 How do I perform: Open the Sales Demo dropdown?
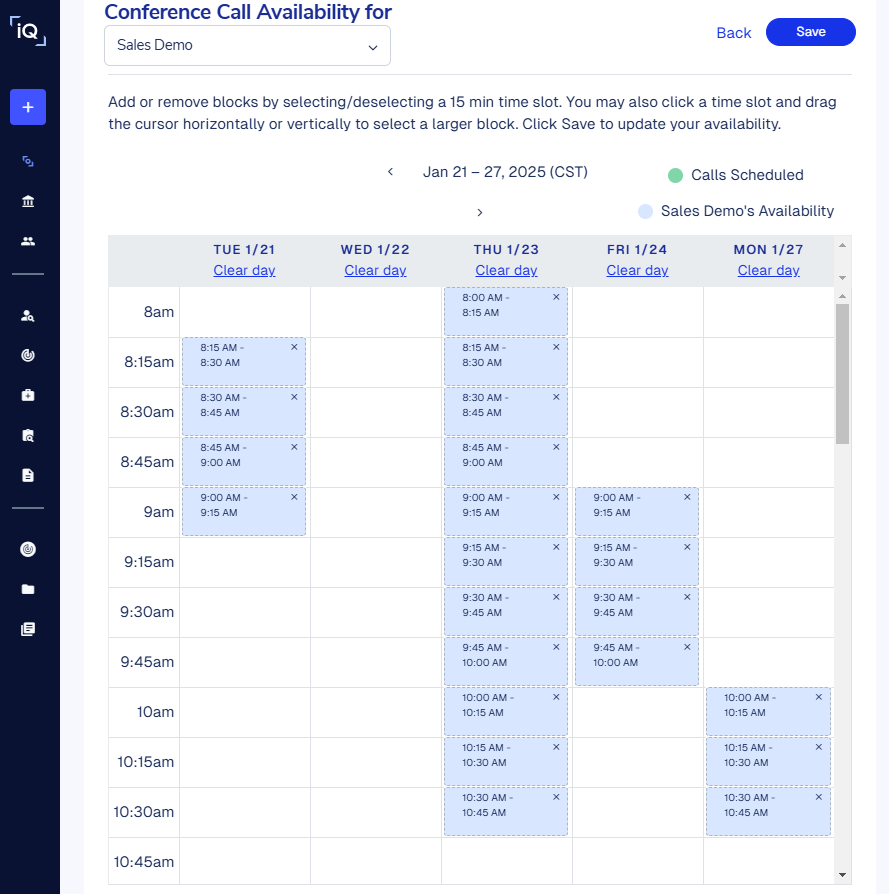point(247,46)
